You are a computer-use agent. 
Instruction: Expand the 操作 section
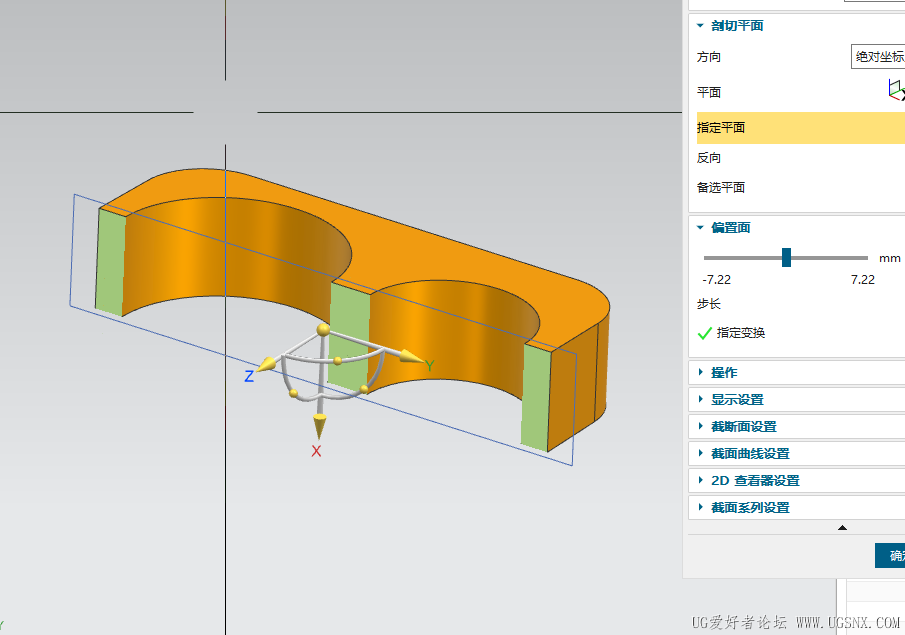click(700, 372)
